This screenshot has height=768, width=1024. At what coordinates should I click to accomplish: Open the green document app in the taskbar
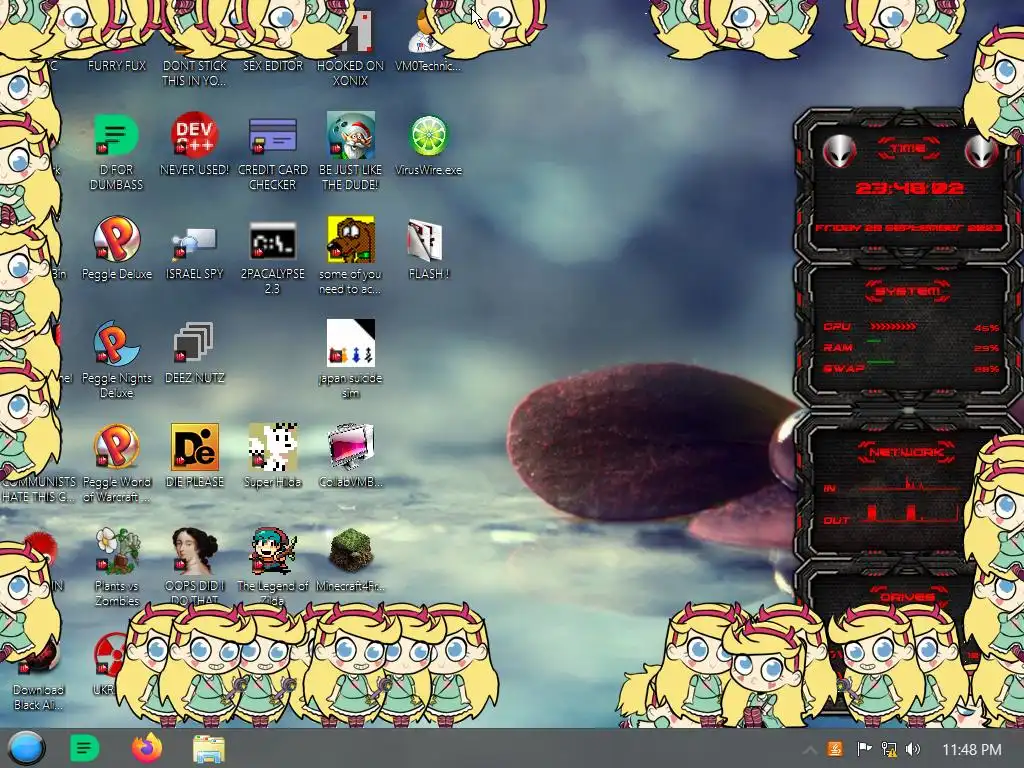click(84, 748)
